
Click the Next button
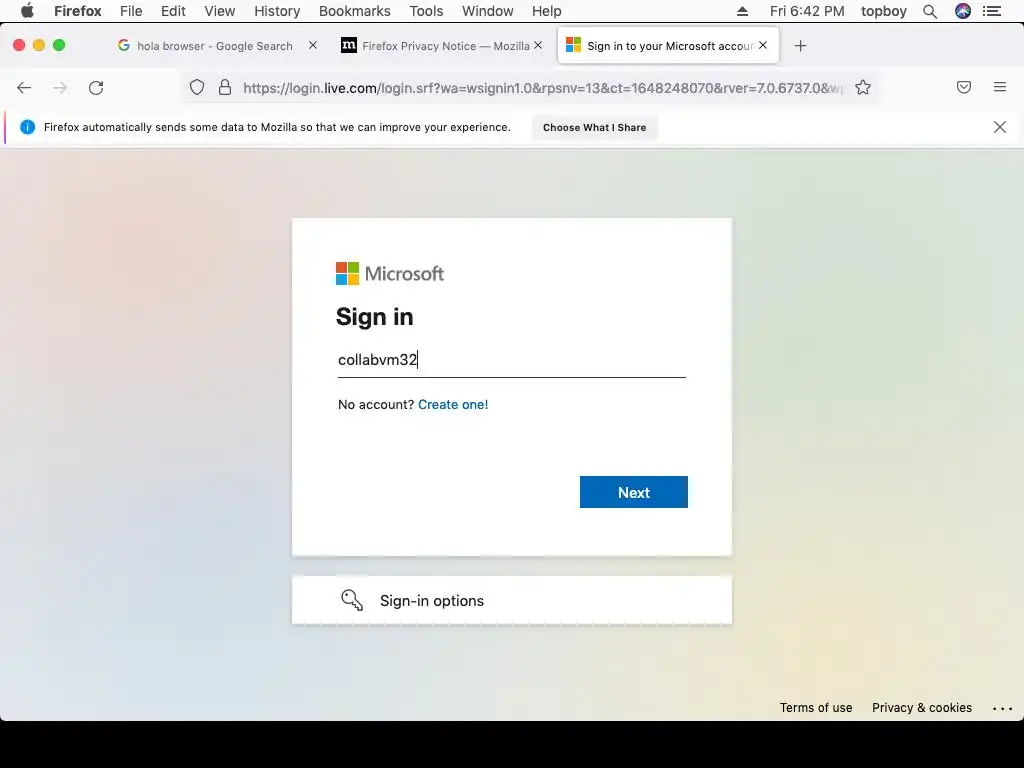(x=633, y=492)
